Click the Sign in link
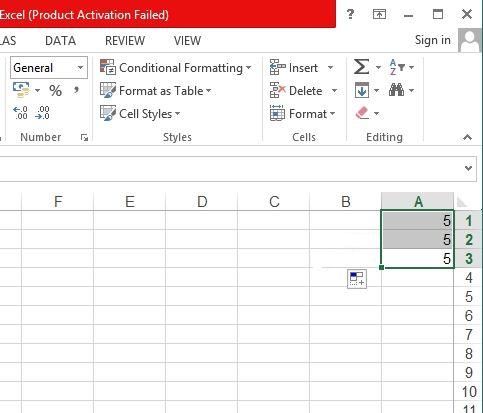 point(432,40)
